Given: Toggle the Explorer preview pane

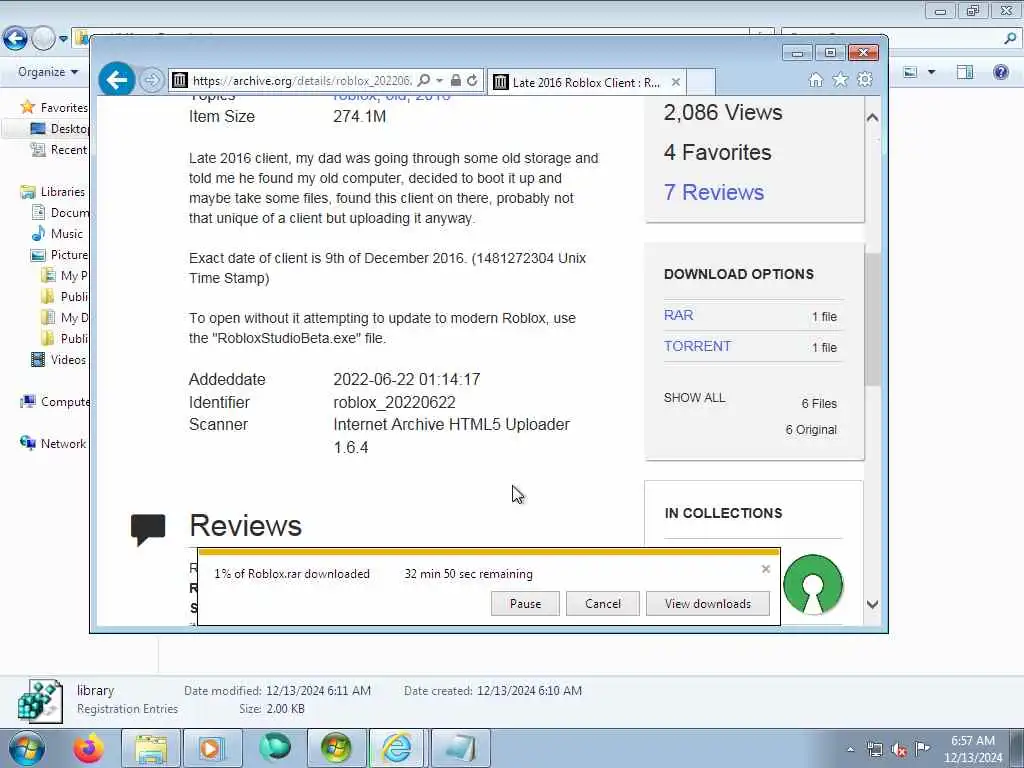Looking at the screenshot, I should (x=965, y=72).
